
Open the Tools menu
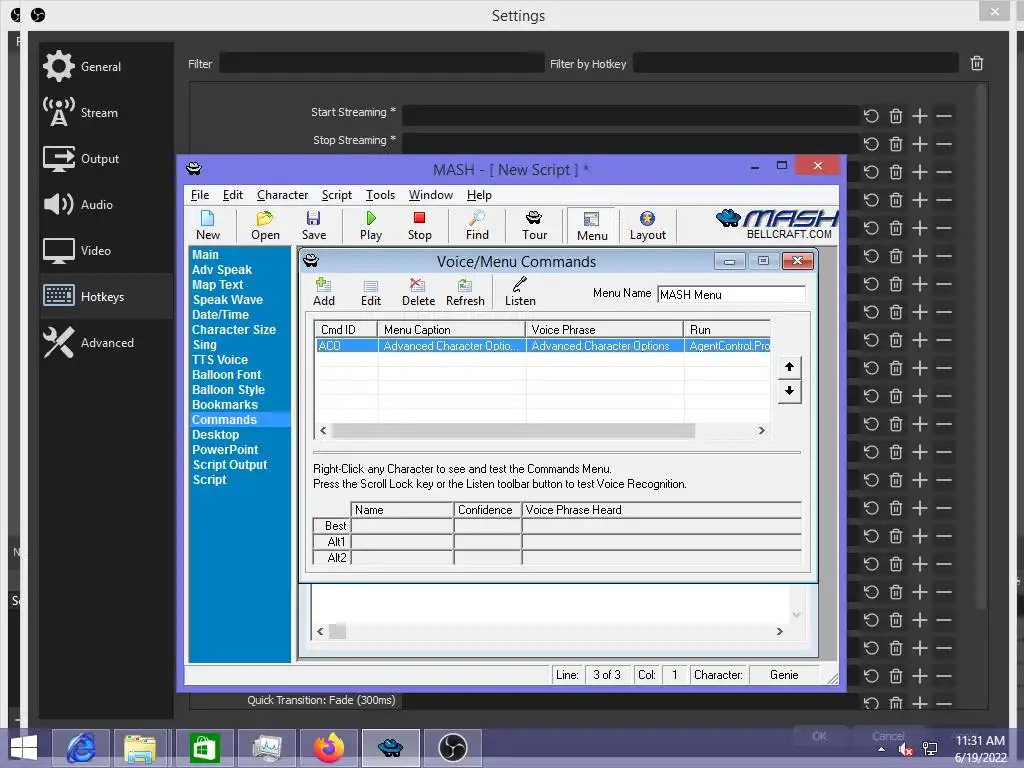coord(380,195)
